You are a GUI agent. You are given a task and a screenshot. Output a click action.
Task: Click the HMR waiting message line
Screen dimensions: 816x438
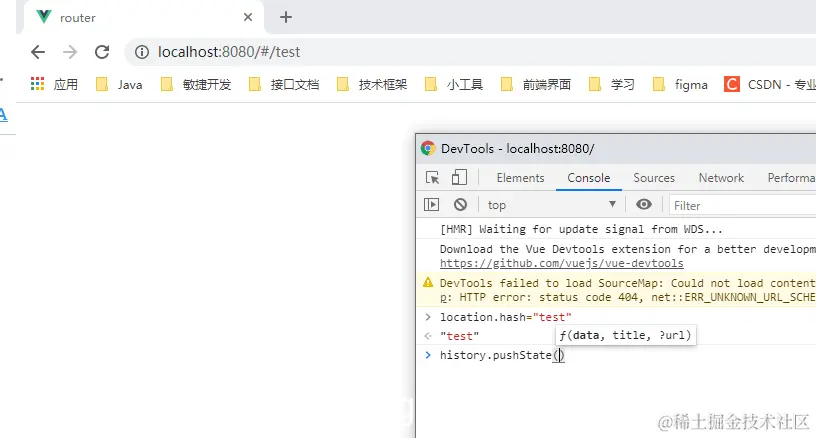point(581,229)
